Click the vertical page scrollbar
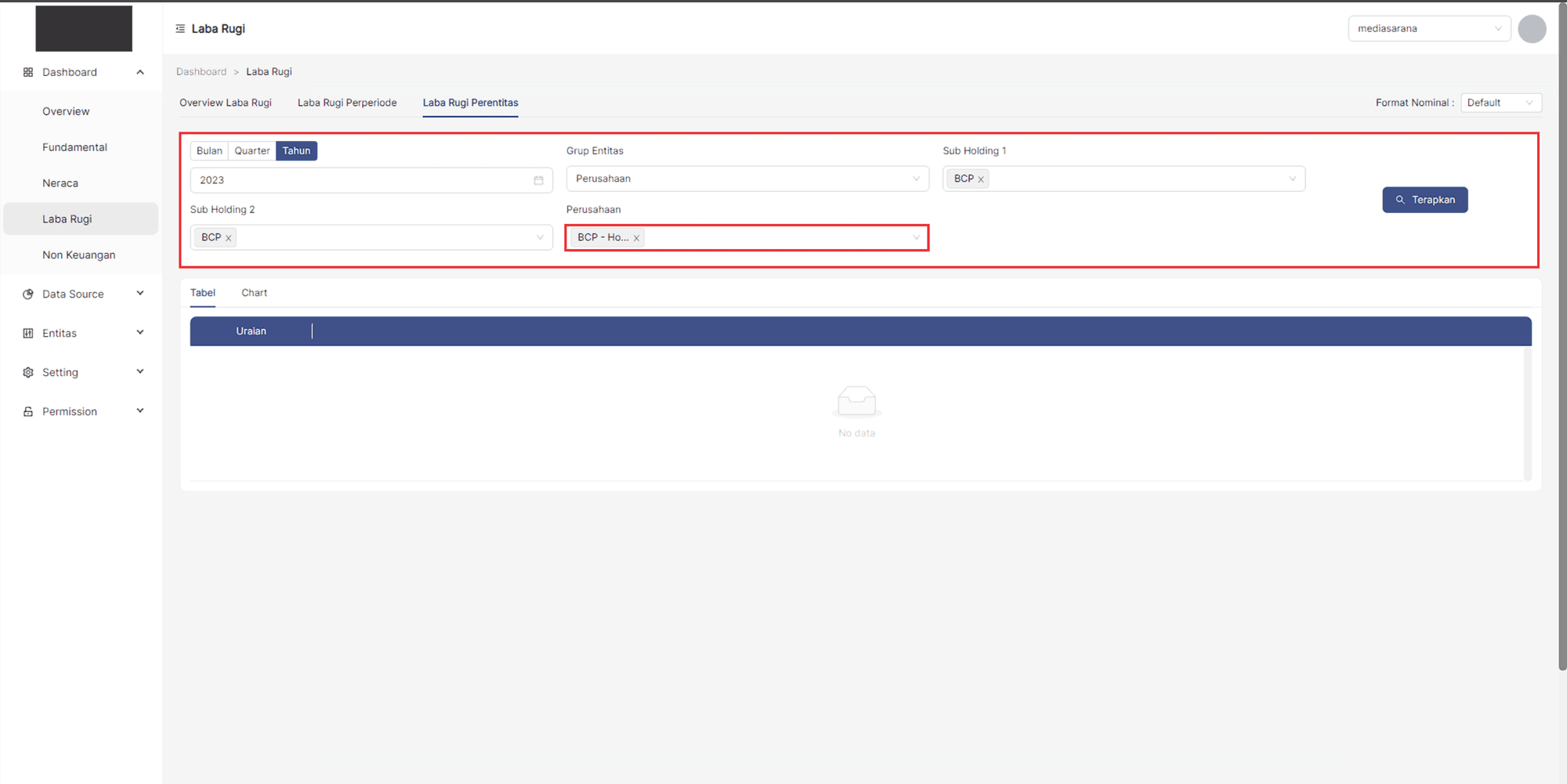 [x=1562, y=337]
